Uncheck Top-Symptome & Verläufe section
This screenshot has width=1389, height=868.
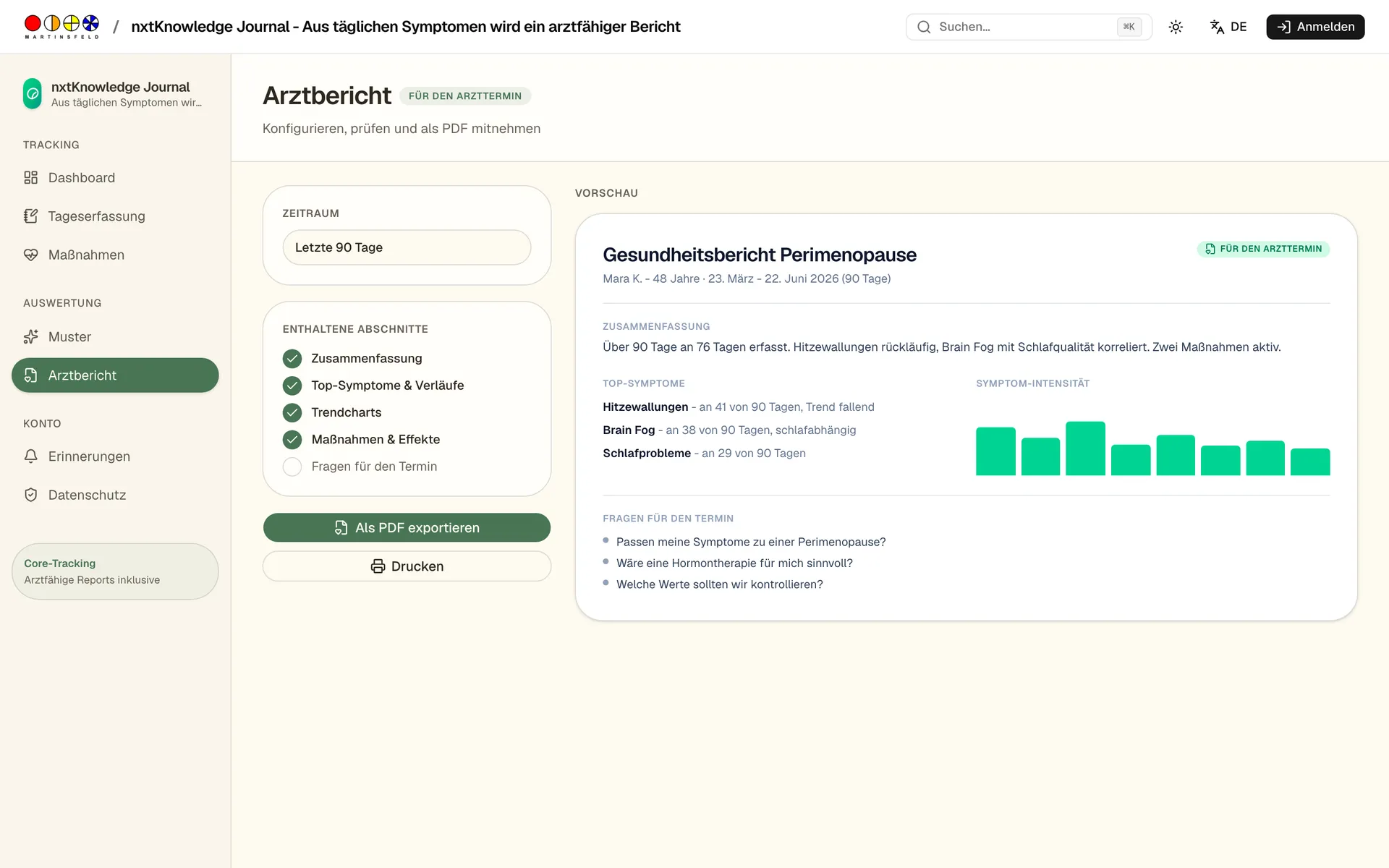click(292, 386)
